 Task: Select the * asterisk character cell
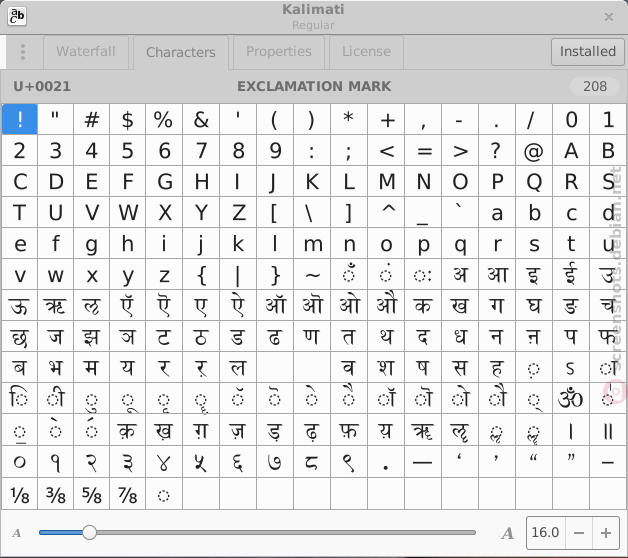point(349,119)
